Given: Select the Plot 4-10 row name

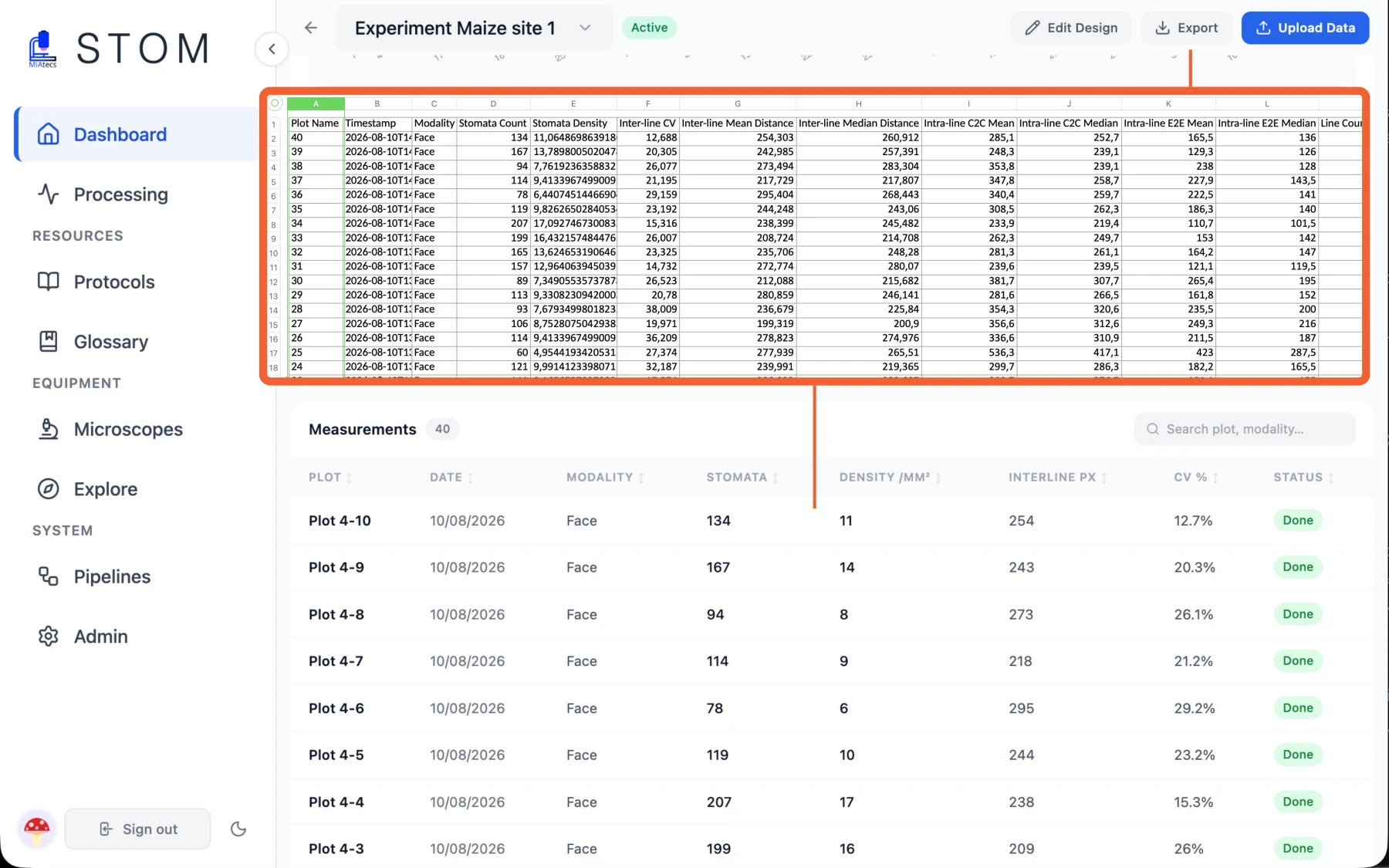Looking at the screenshot, I should pyautogui.click(x=340, y=521).
